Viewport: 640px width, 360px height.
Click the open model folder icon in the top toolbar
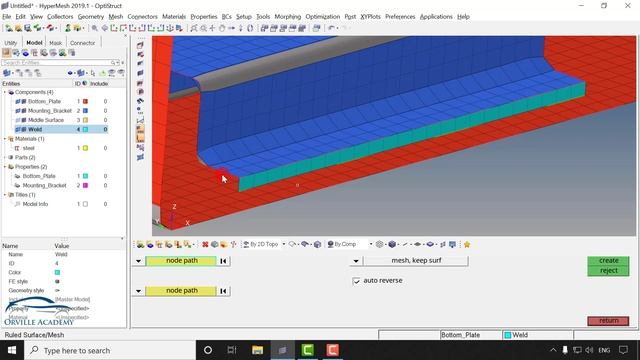18,28
